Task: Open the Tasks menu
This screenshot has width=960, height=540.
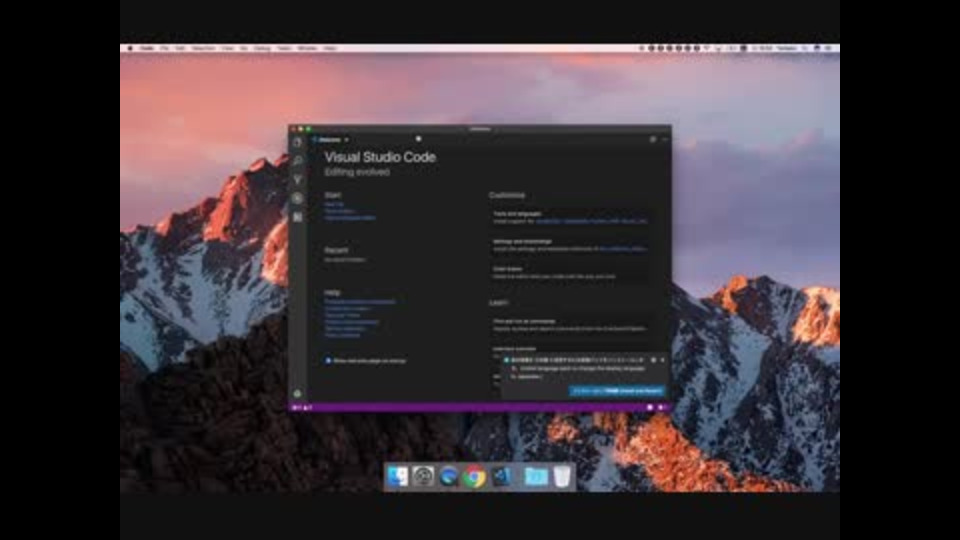Action: click(x=284, y=48)
